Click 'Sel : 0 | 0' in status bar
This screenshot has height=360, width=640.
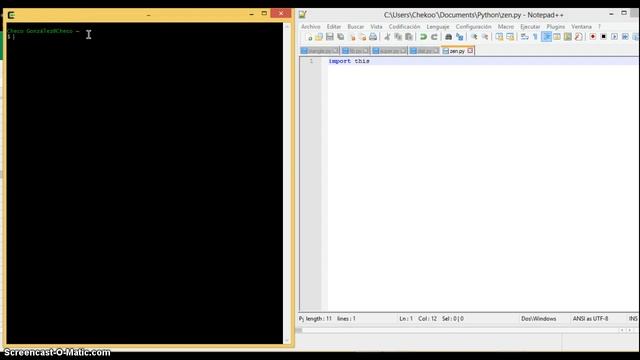(453, 318)
